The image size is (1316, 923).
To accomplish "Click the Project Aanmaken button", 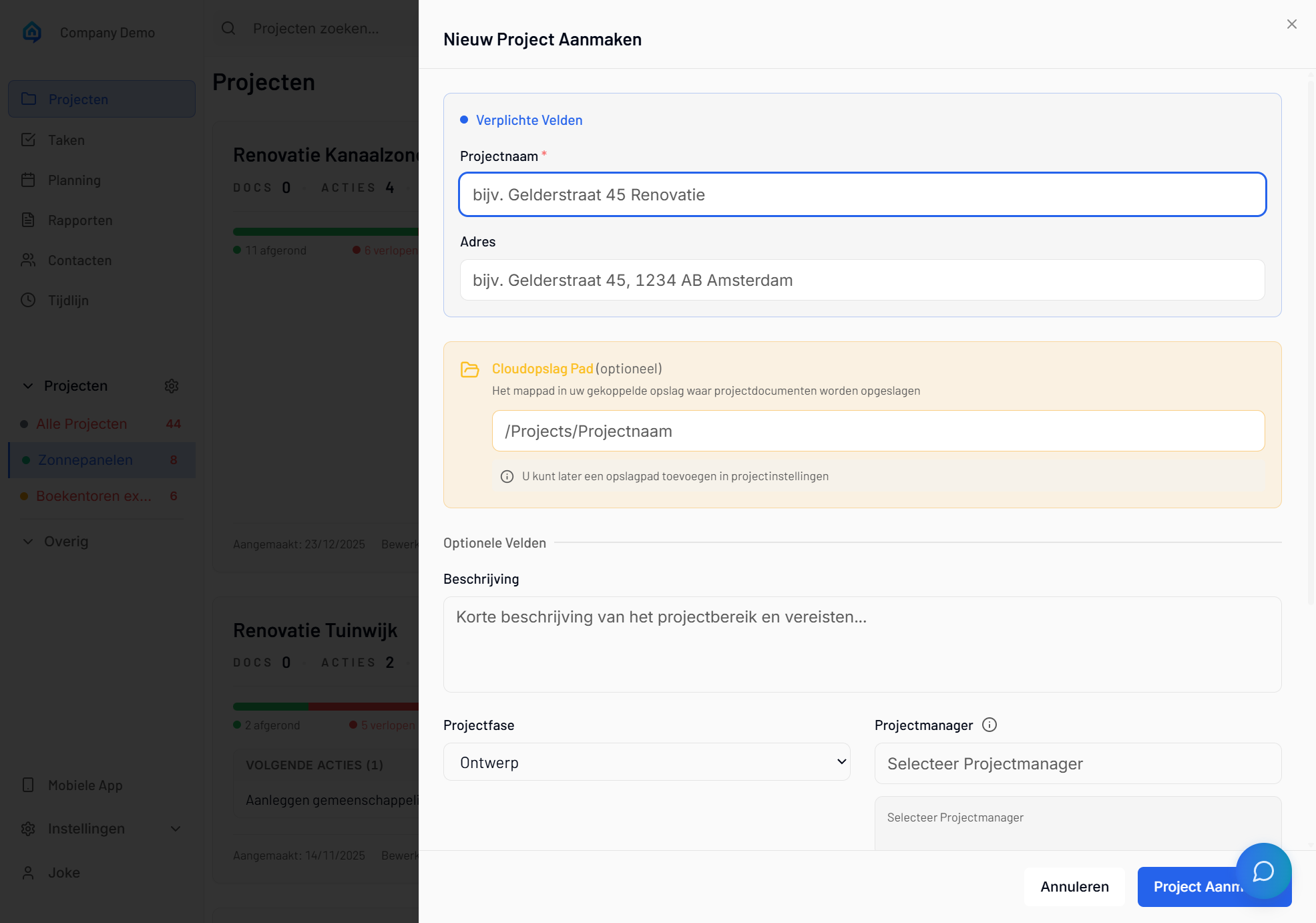I will coord(1188,887).
